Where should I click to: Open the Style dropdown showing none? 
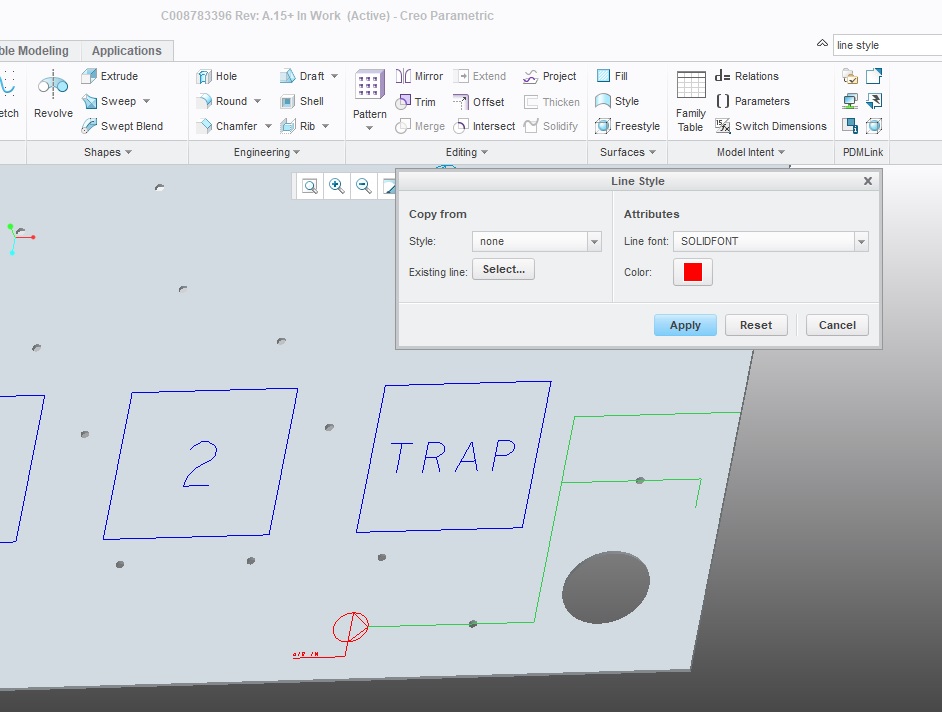point(594,241)
